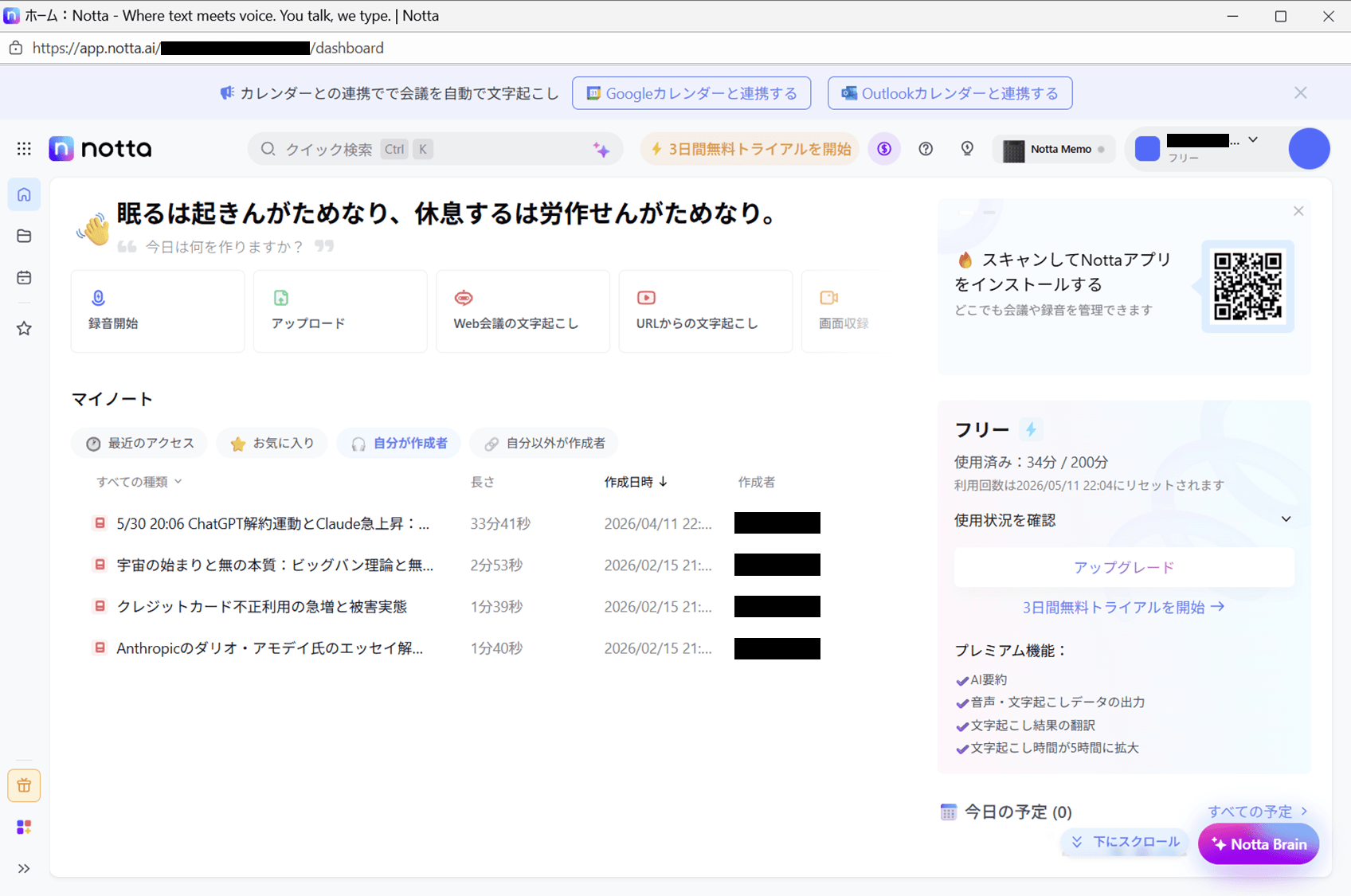
Task: Open favorites star icon in sidebar
Action: click(24, 329)
